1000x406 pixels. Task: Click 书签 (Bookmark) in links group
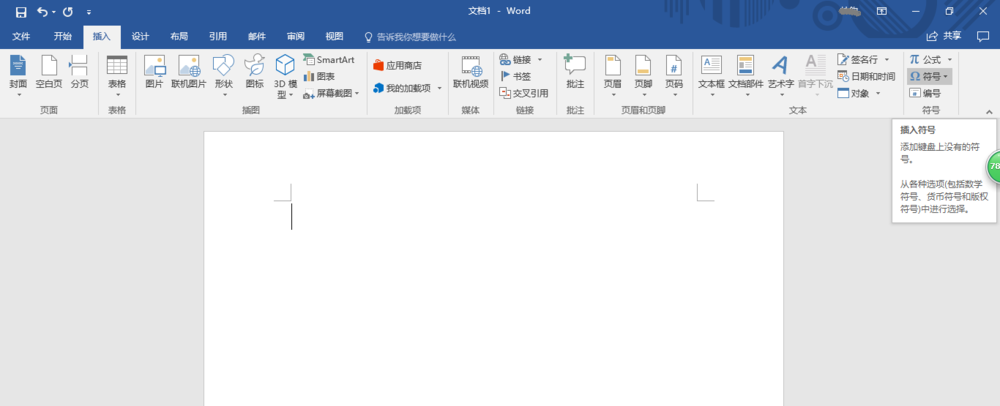tap(516, 76)
